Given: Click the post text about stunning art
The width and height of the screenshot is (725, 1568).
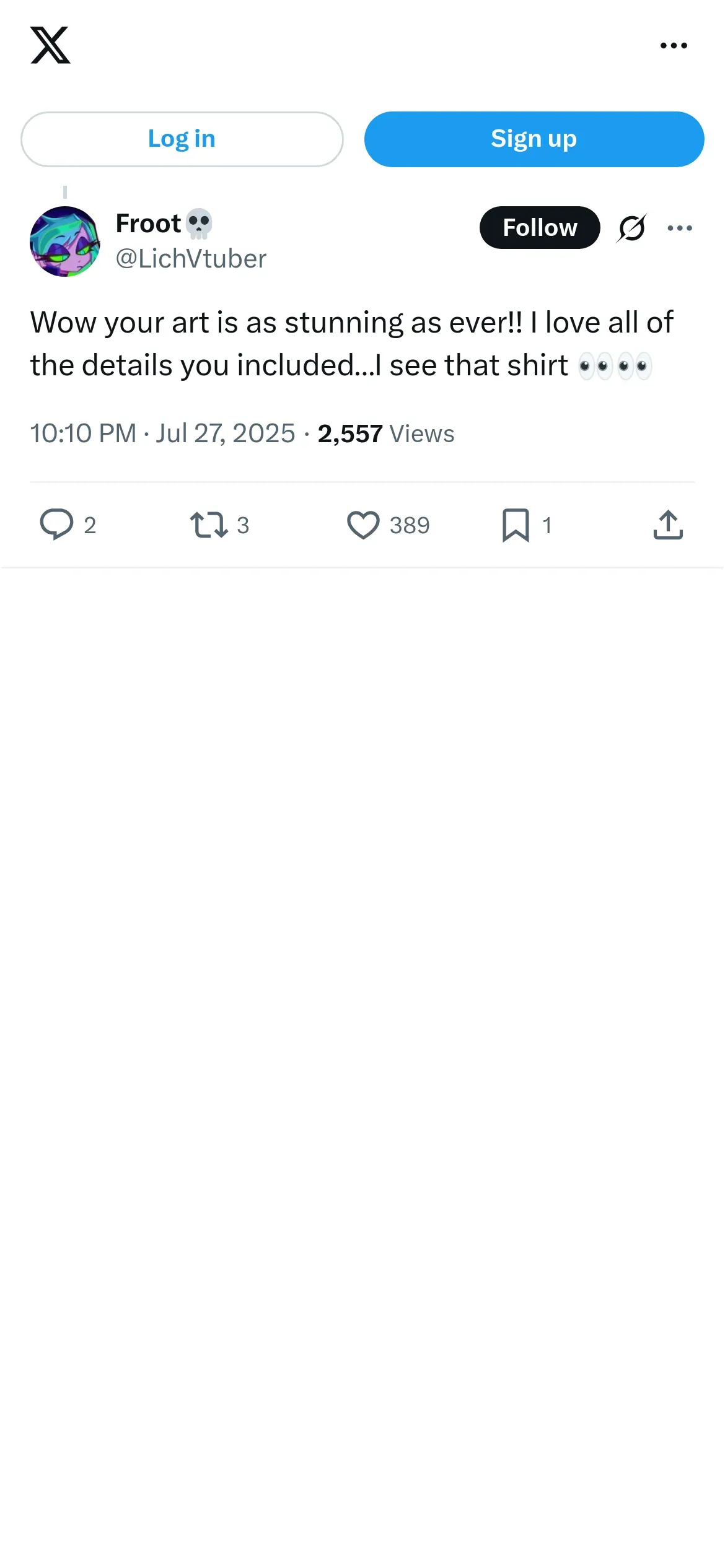Looking at the screenshot, I should point(351,344).
